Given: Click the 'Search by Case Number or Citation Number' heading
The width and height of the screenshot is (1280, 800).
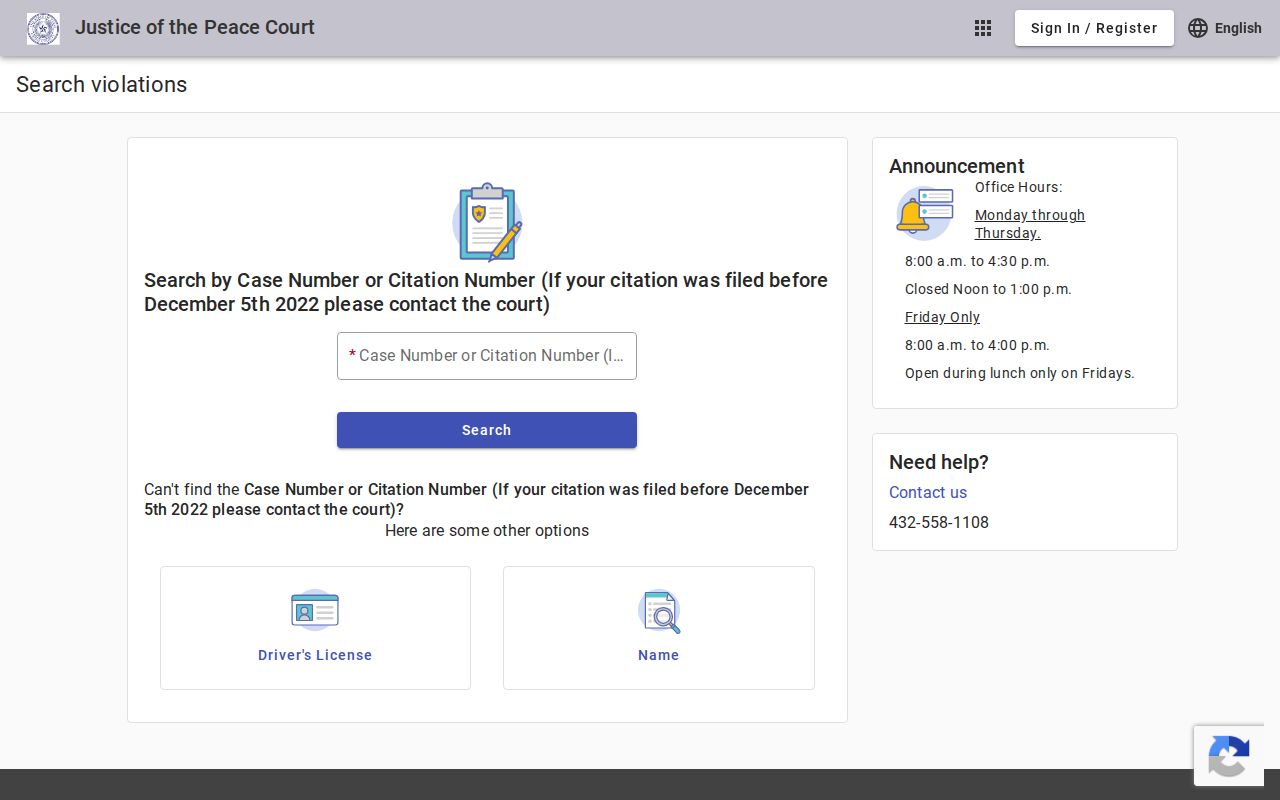Looking at the screenshot, I should tap(486, 292).
